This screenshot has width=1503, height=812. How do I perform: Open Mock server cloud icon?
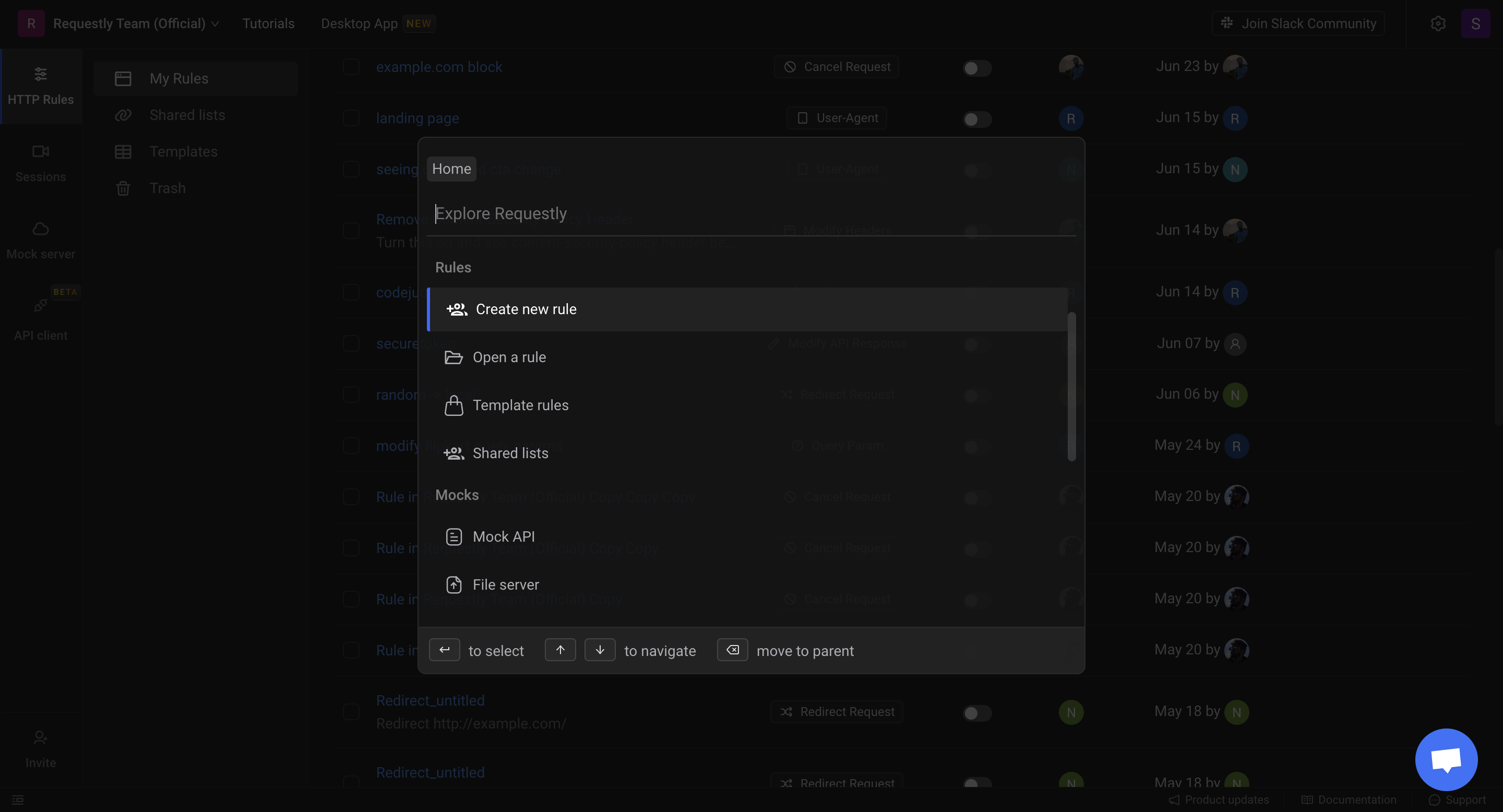(40, 229)
